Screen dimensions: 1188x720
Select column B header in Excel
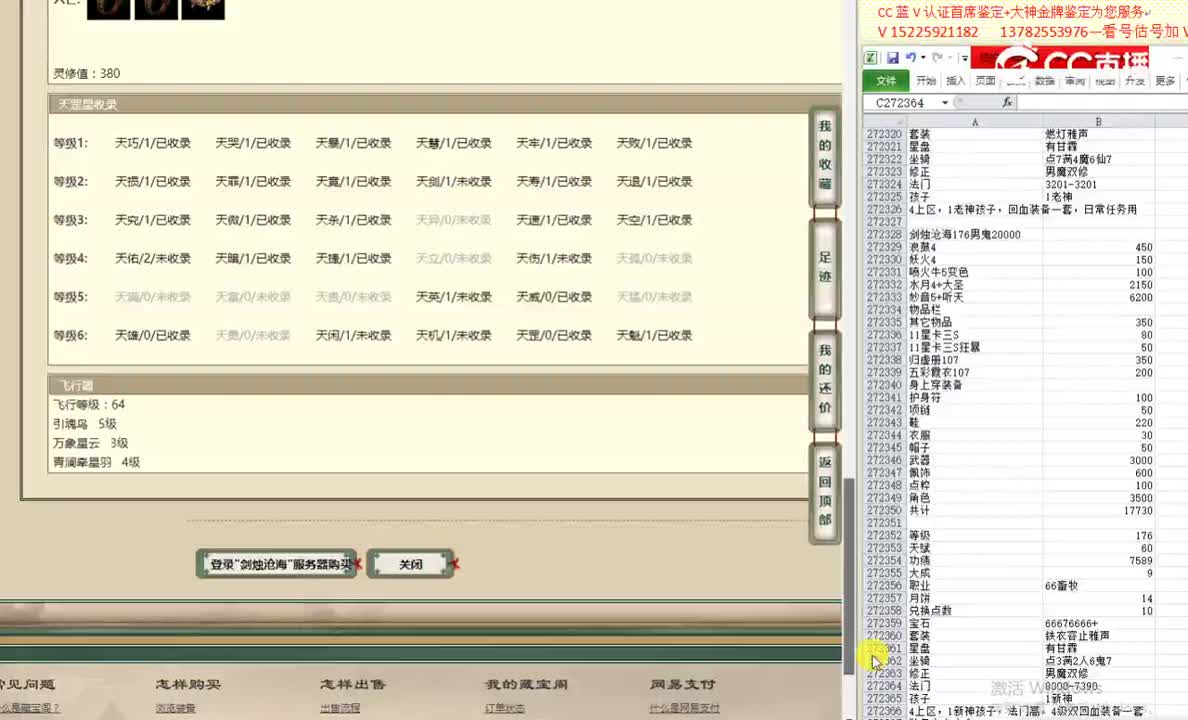pos(1098,121)
